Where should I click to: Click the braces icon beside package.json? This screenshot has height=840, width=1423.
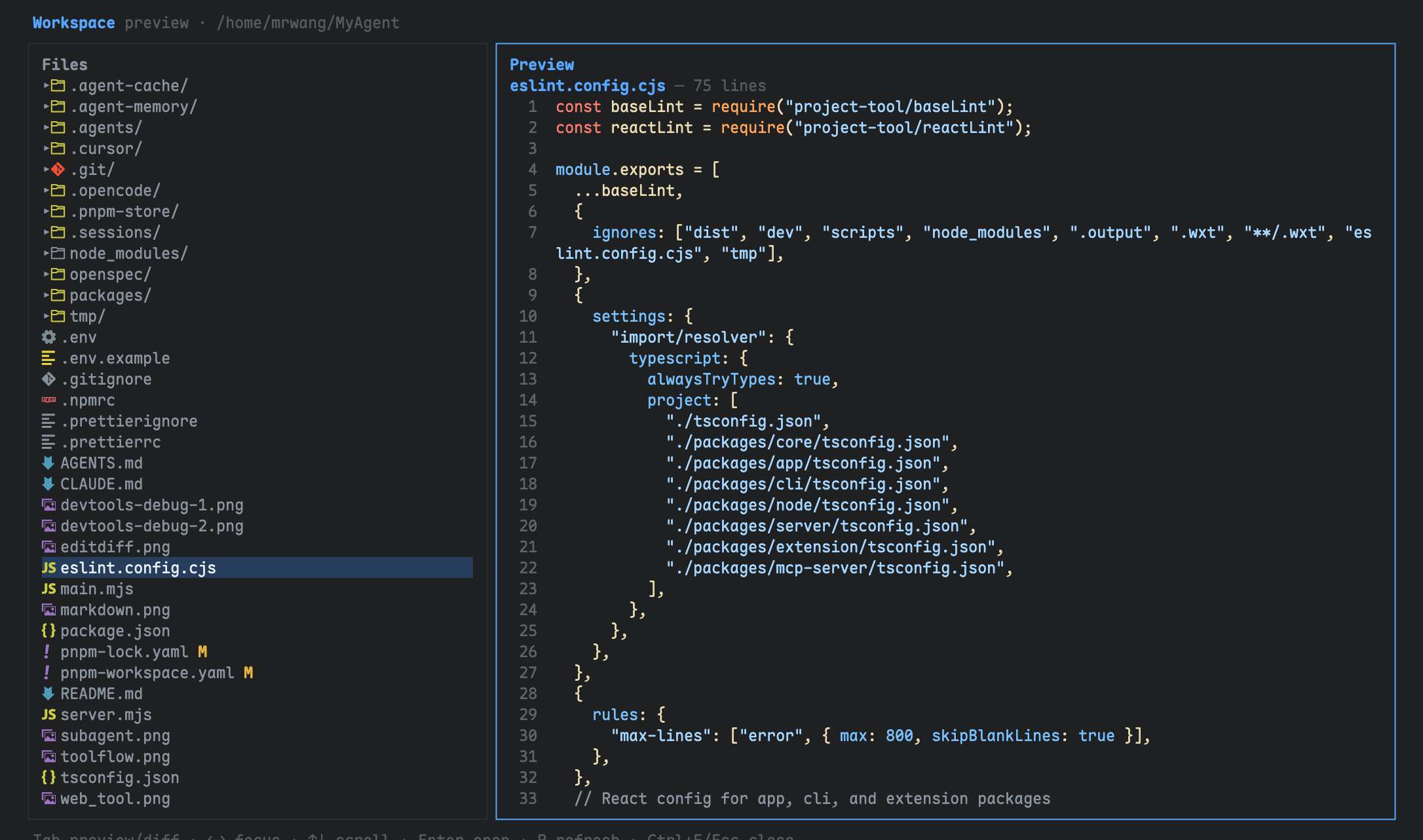point(48,631)
